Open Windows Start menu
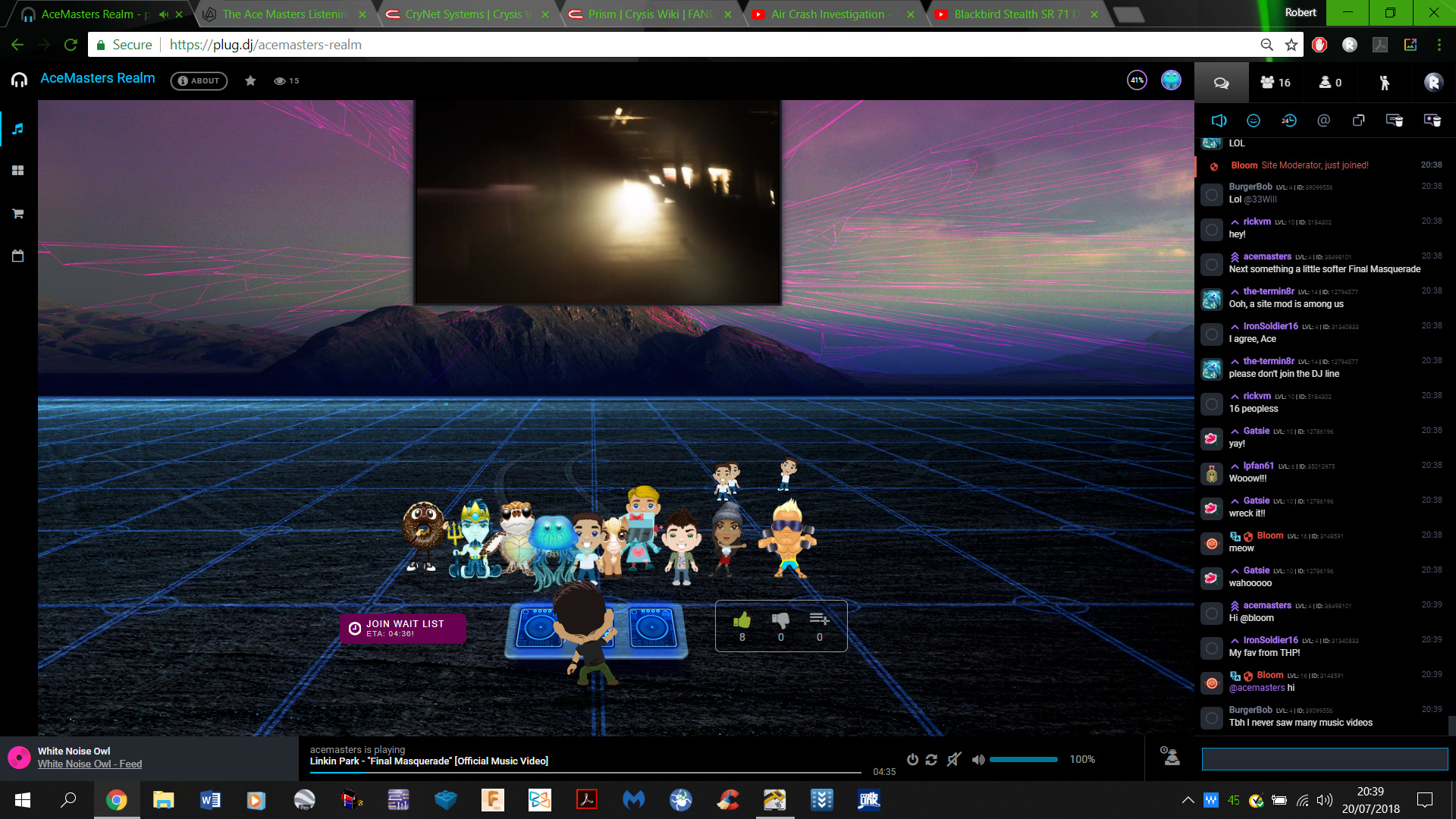The height and width of the screenshot is (819, 1456). click(22, 800)
